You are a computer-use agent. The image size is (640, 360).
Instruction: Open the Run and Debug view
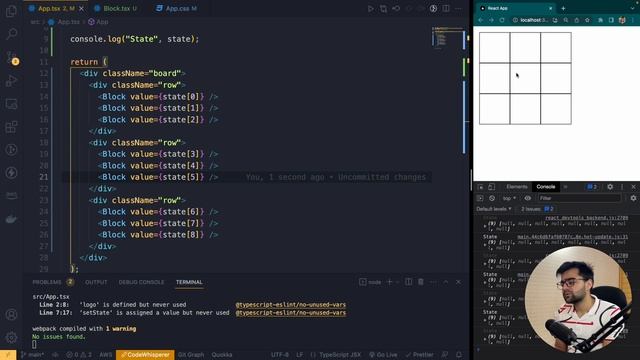pos(11,81)
